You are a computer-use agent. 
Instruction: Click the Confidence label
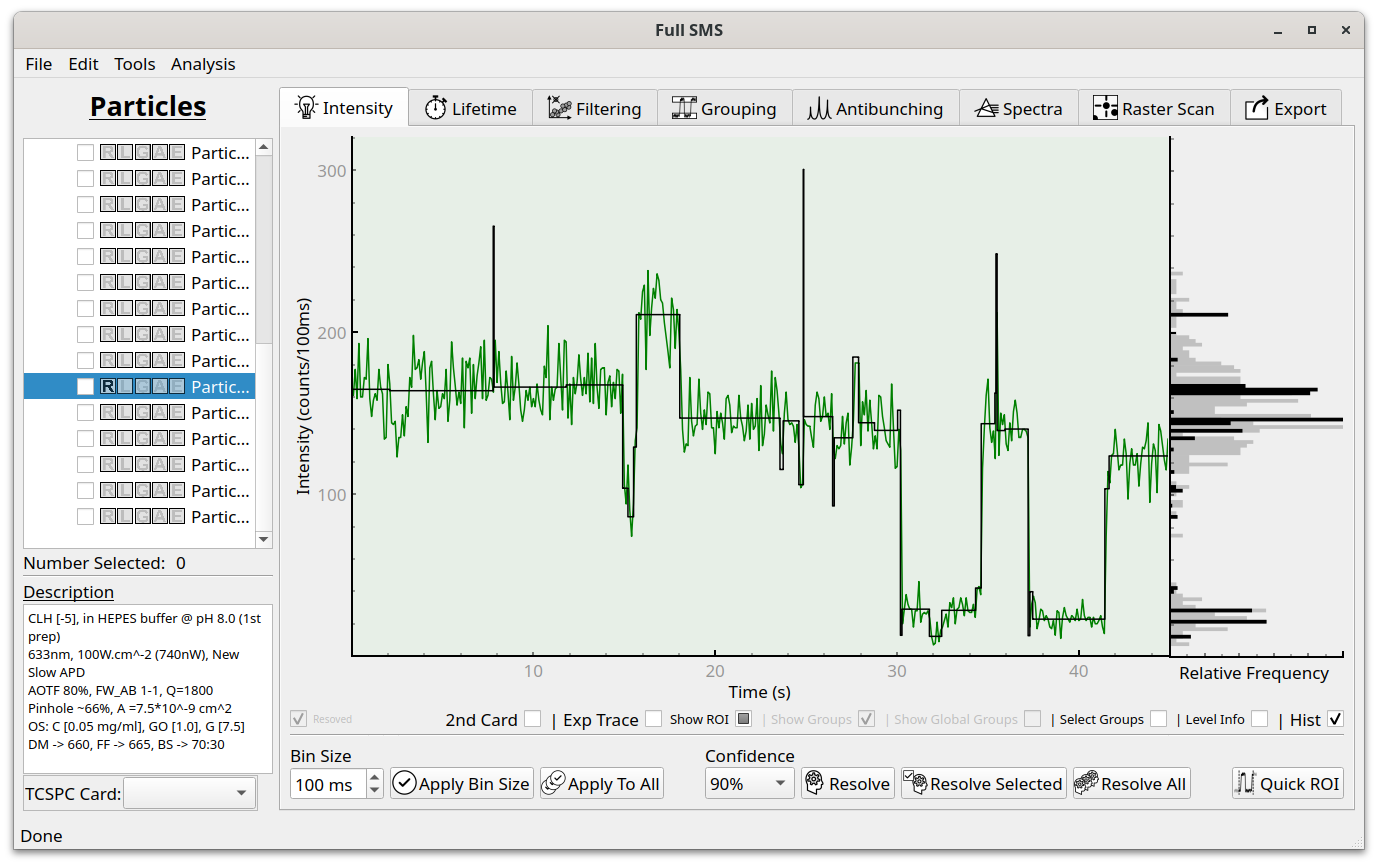tap(750, 756)
